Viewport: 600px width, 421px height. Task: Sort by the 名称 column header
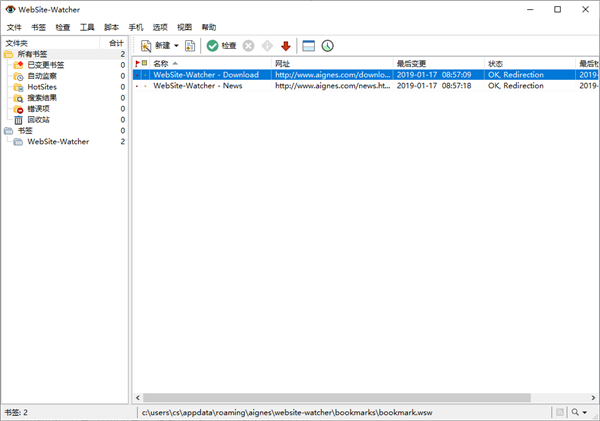pos(210,64)
